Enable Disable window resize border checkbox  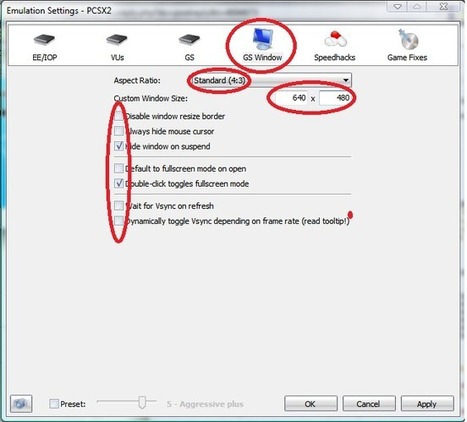pos(119,116)
